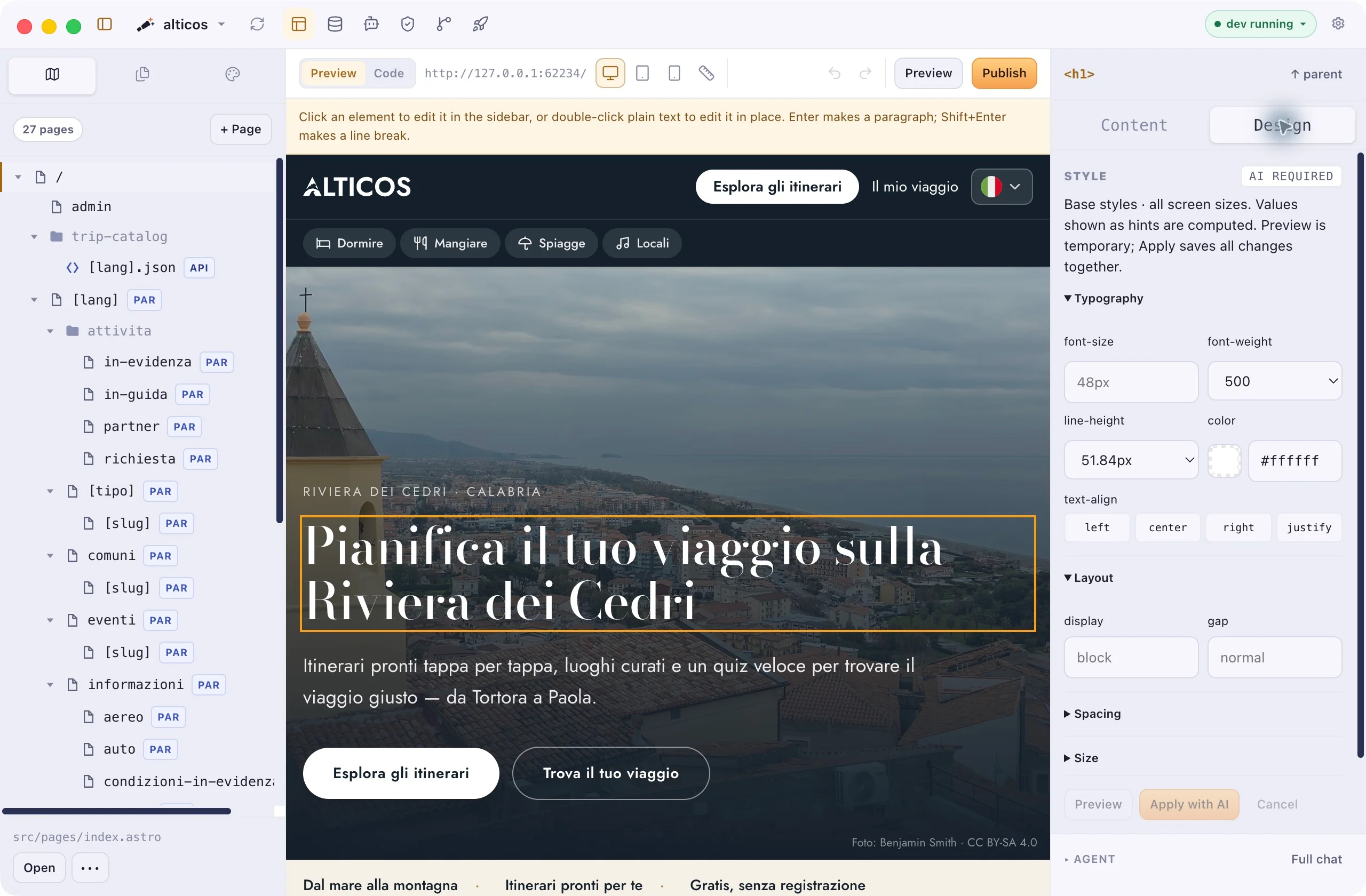
Task: Select Code mode in Preview/Code toggle
Action: (389, 74)
